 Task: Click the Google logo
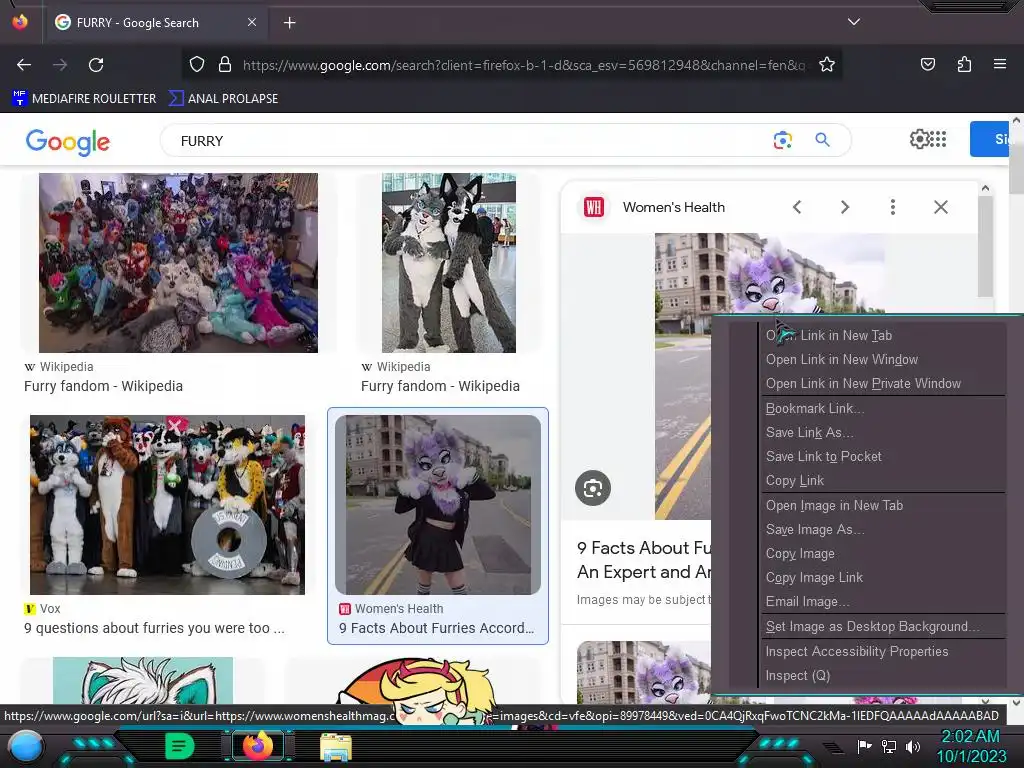click(x=68, y=142)
